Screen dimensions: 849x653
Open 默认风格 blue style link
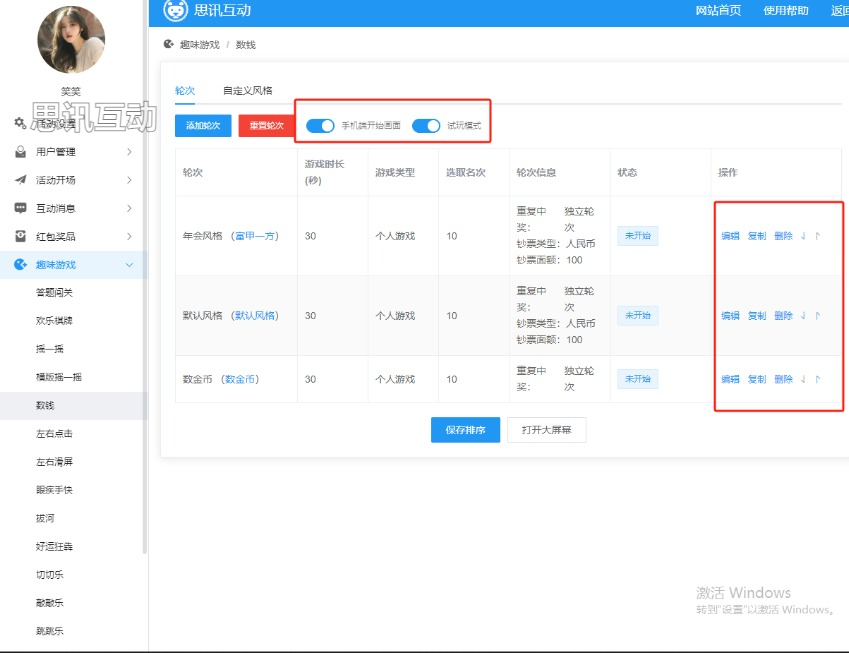coord(254,315)
